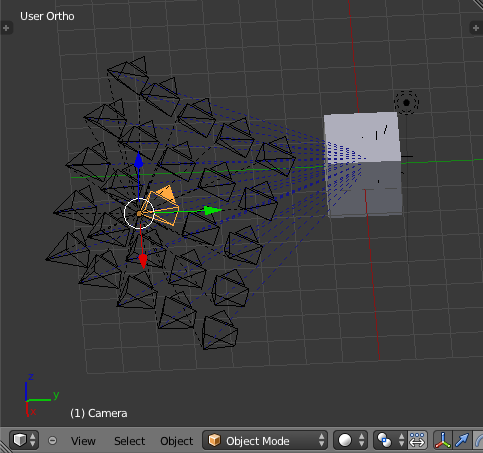Click the red X-axis manipulator arrow

point(143,261)
